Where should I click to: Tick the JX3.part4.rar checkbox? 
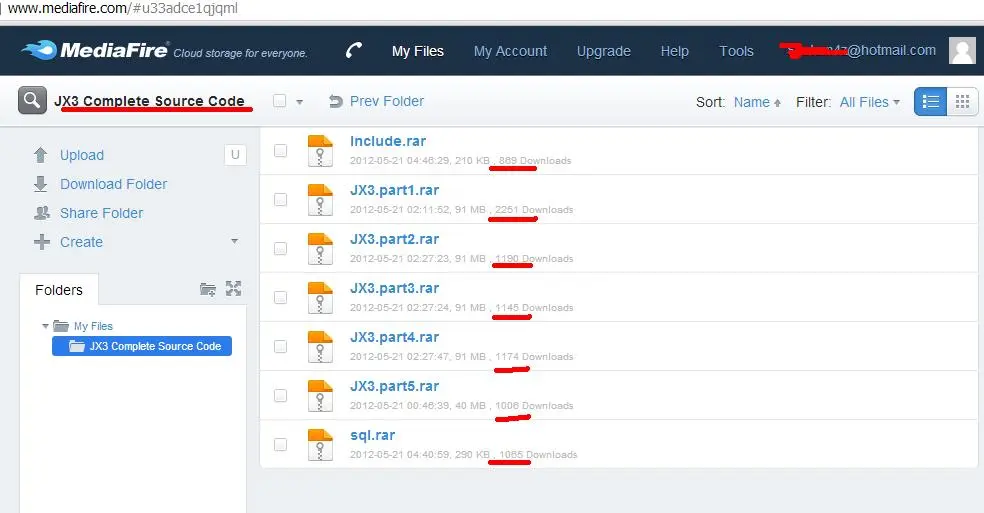click(281, 347)
